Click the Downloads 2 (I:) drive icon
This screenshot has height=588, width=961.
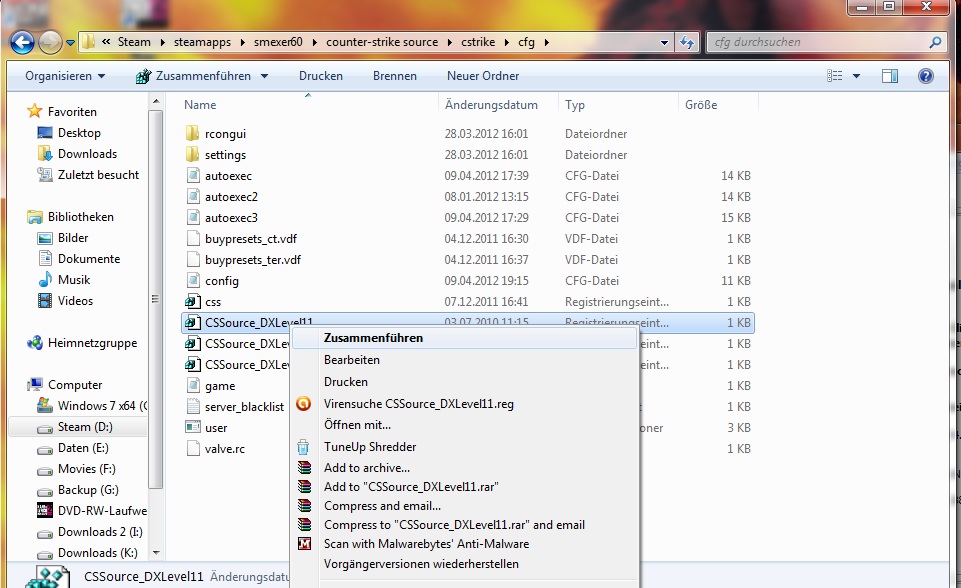(45, 533)
